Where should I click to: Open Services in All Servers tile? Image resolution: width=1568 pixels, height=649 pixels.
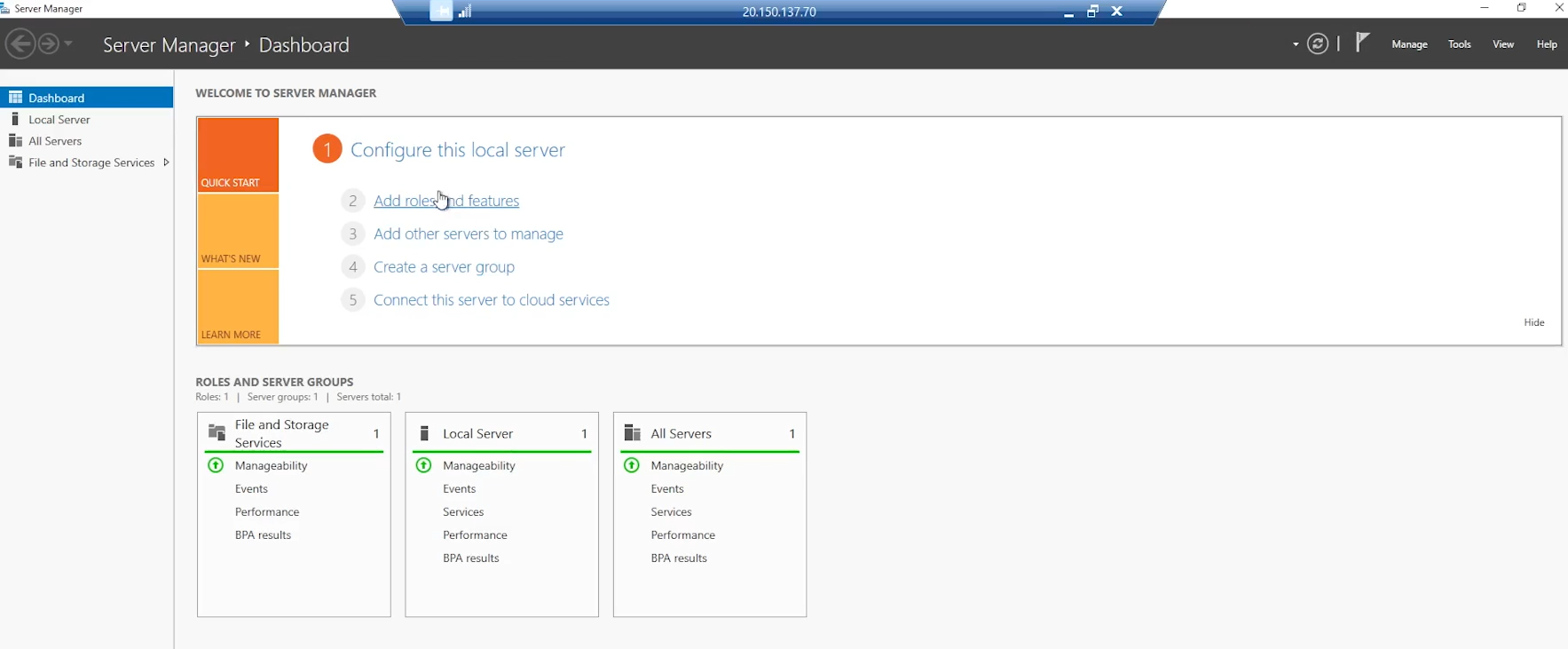(671, 511)
